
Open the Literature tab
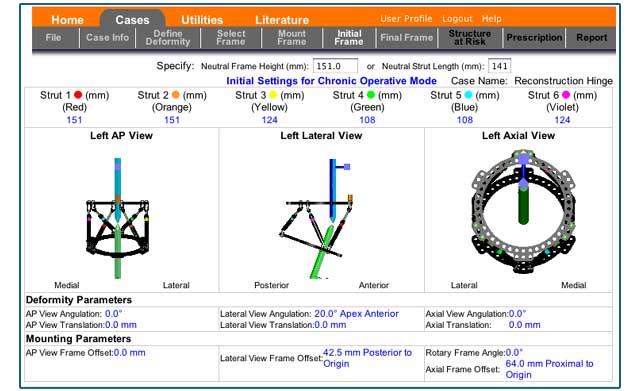[x=282, y=20]
